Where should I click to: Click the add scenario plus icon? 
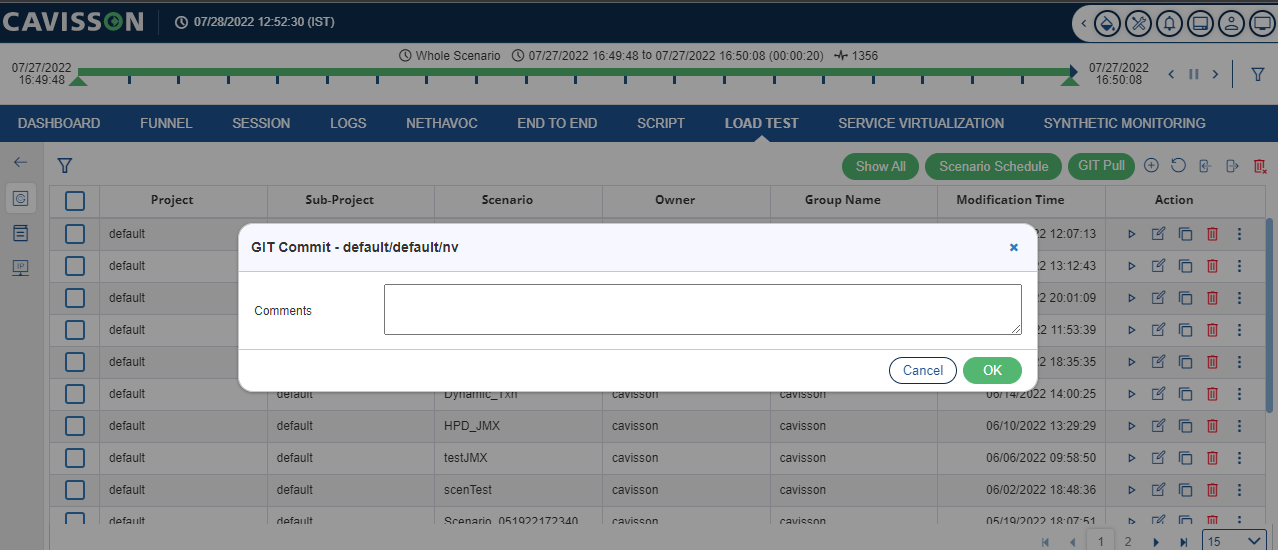click(x=1151, y=166)
